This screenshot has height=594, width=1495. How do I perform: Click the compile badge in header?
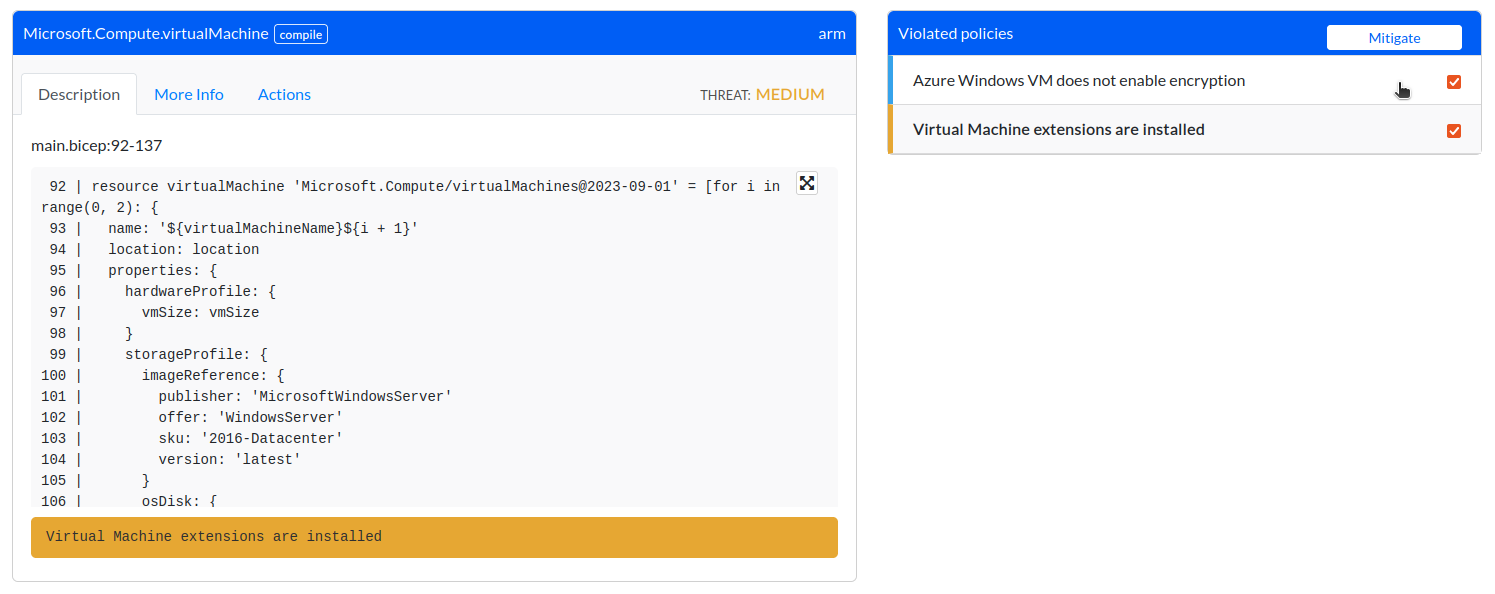pos(301,34)
